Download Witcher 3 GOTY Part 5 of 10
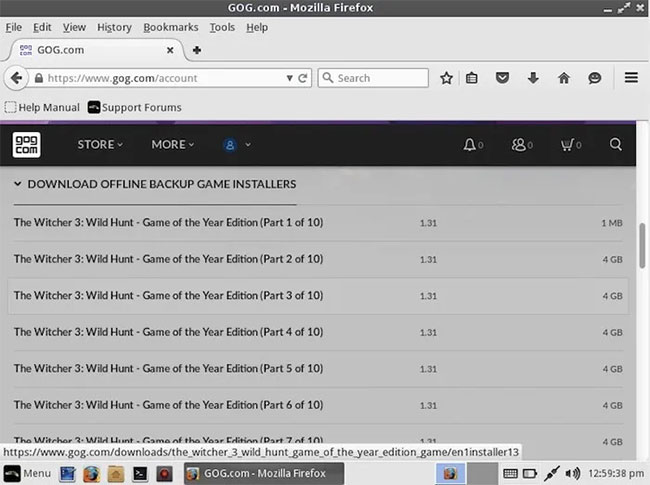 [318, 369]
